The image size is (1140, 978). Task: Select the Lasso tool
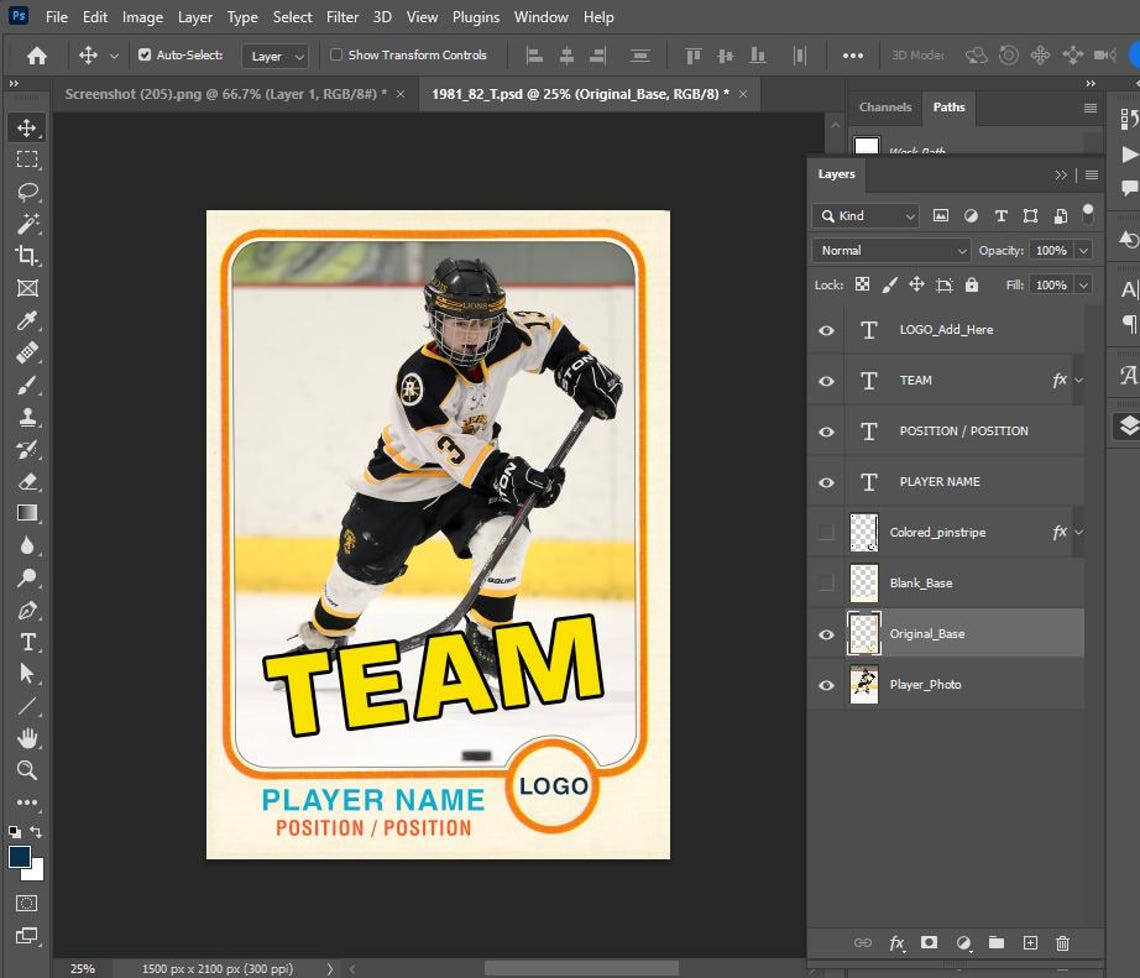point(28,192)
